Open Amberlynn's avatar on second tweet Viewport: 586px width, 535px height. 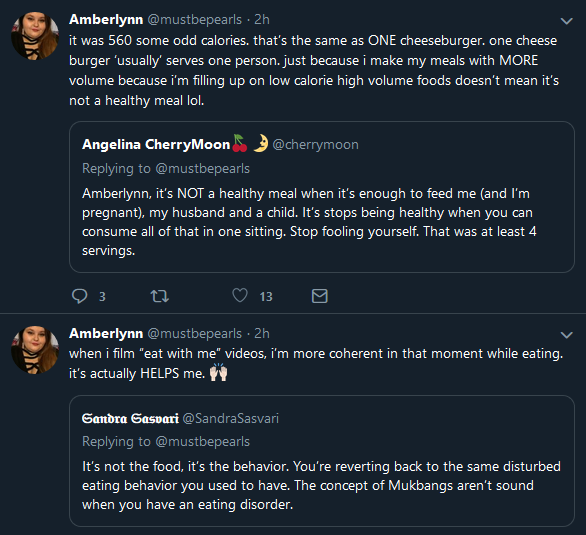point(35,349)
